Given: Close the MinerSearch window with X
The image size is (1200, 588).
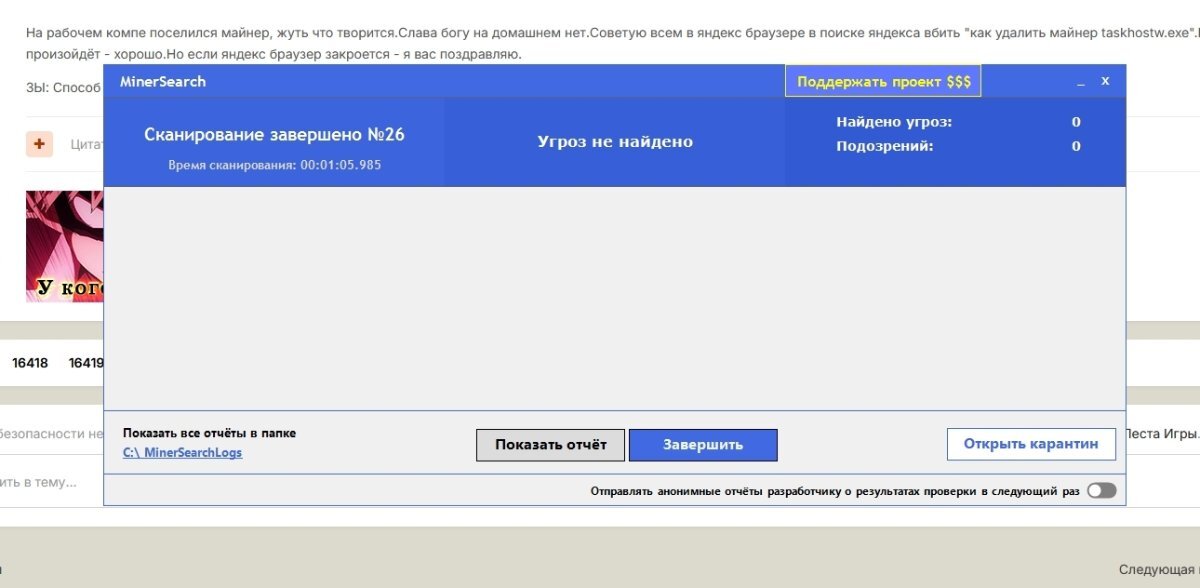Looking at the screenshot, I should tap(1105, 81).
